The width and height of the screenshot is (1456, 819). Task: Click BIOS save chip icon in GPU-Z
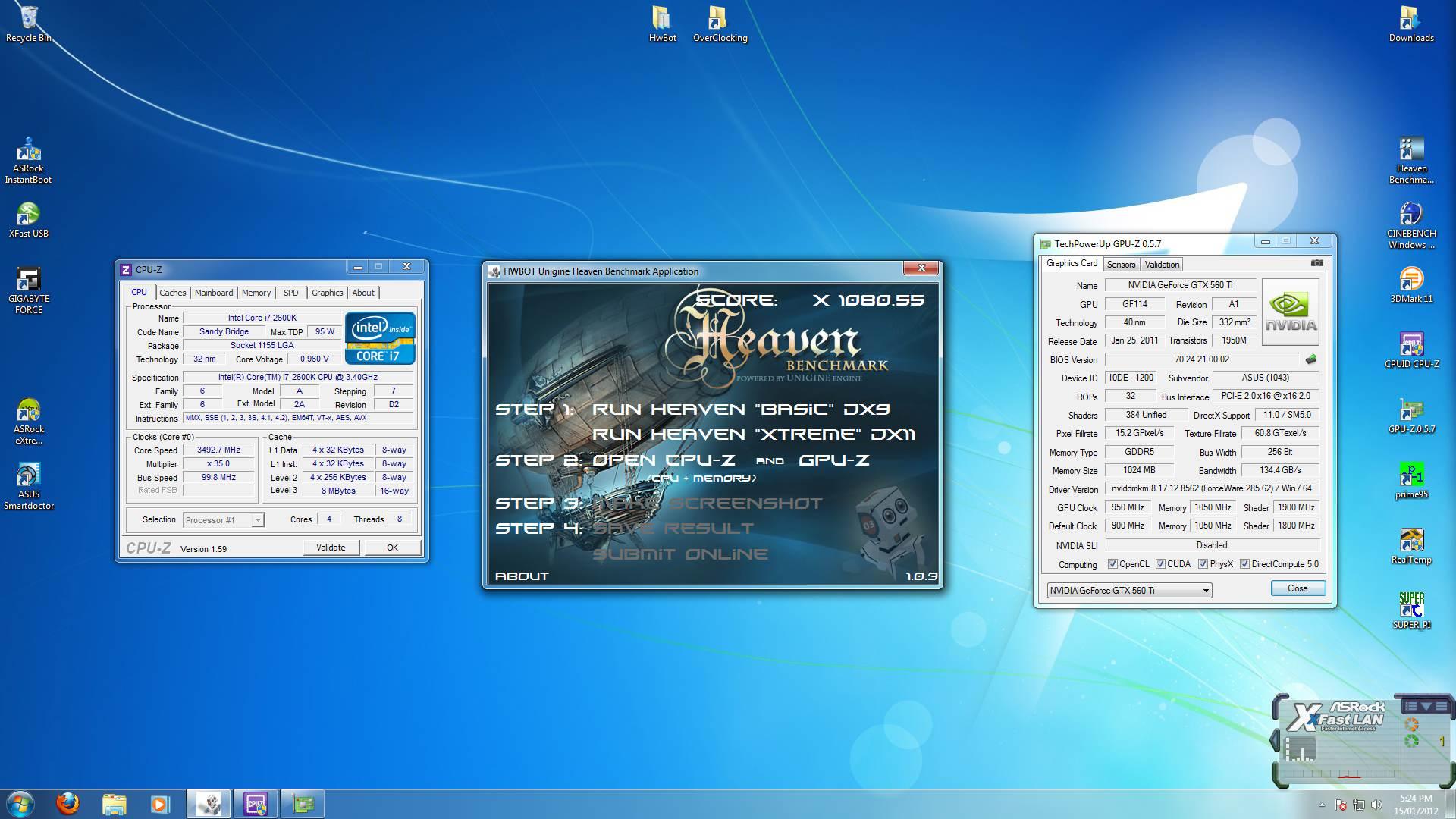[x=1311, y=359]
